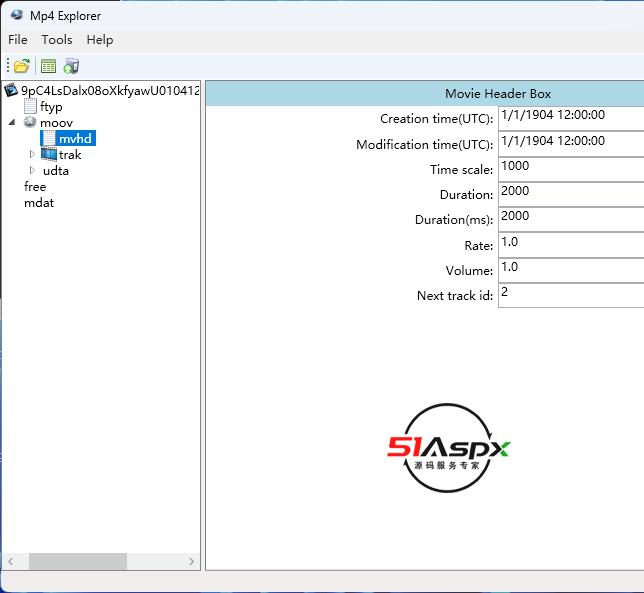Open the Help menu
644x593 pixels.
pos(100,40)
